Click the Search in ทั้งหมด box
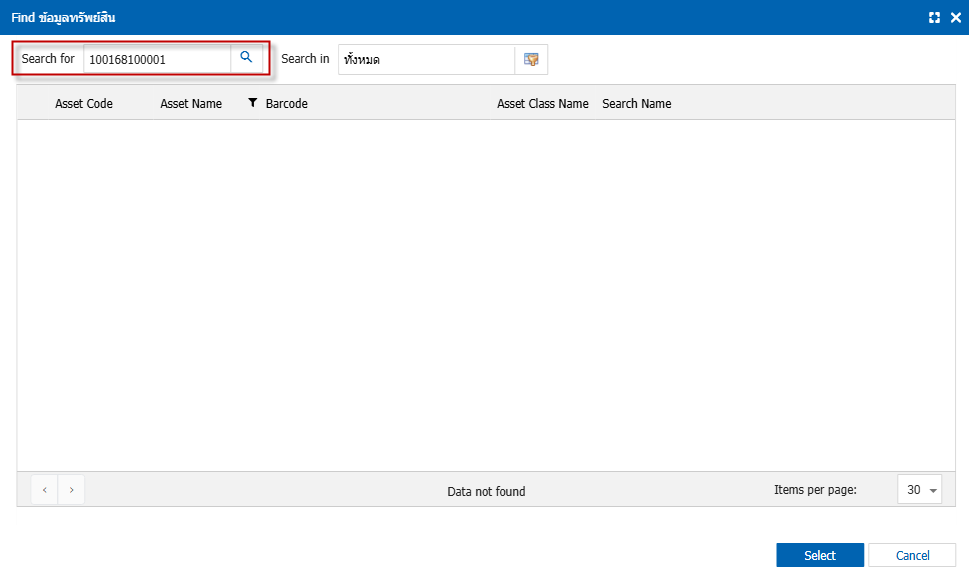The height and width of the screenshot is (576, 969). click(x=425, y=59)
